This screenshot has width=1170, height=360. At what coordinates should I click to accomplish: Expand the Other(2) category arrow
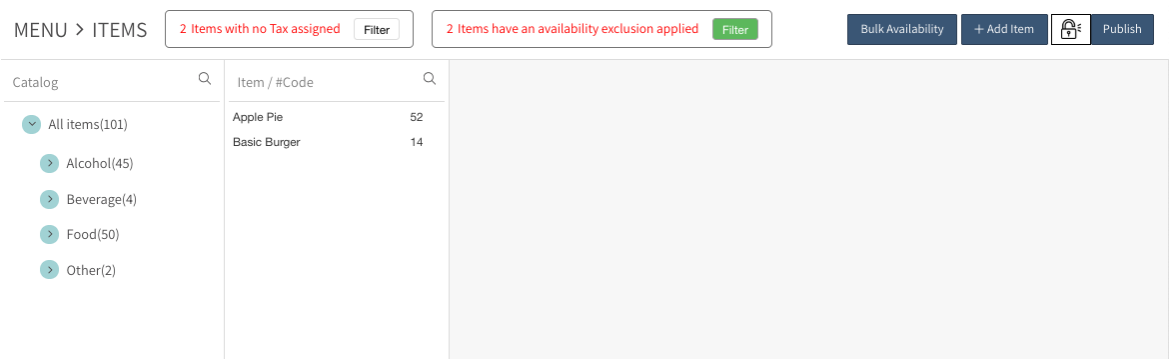49,270
